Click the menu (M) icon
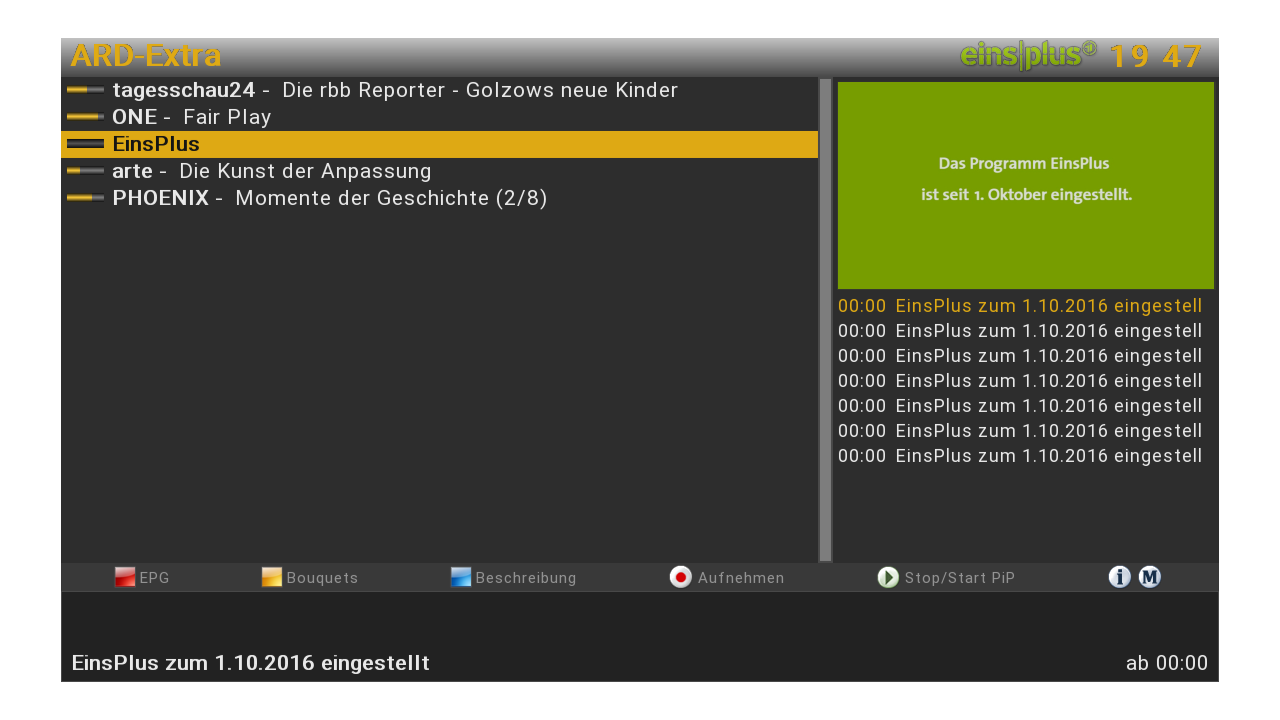The height and width of the screenshot is (720, 1280). pos(1150,577)
